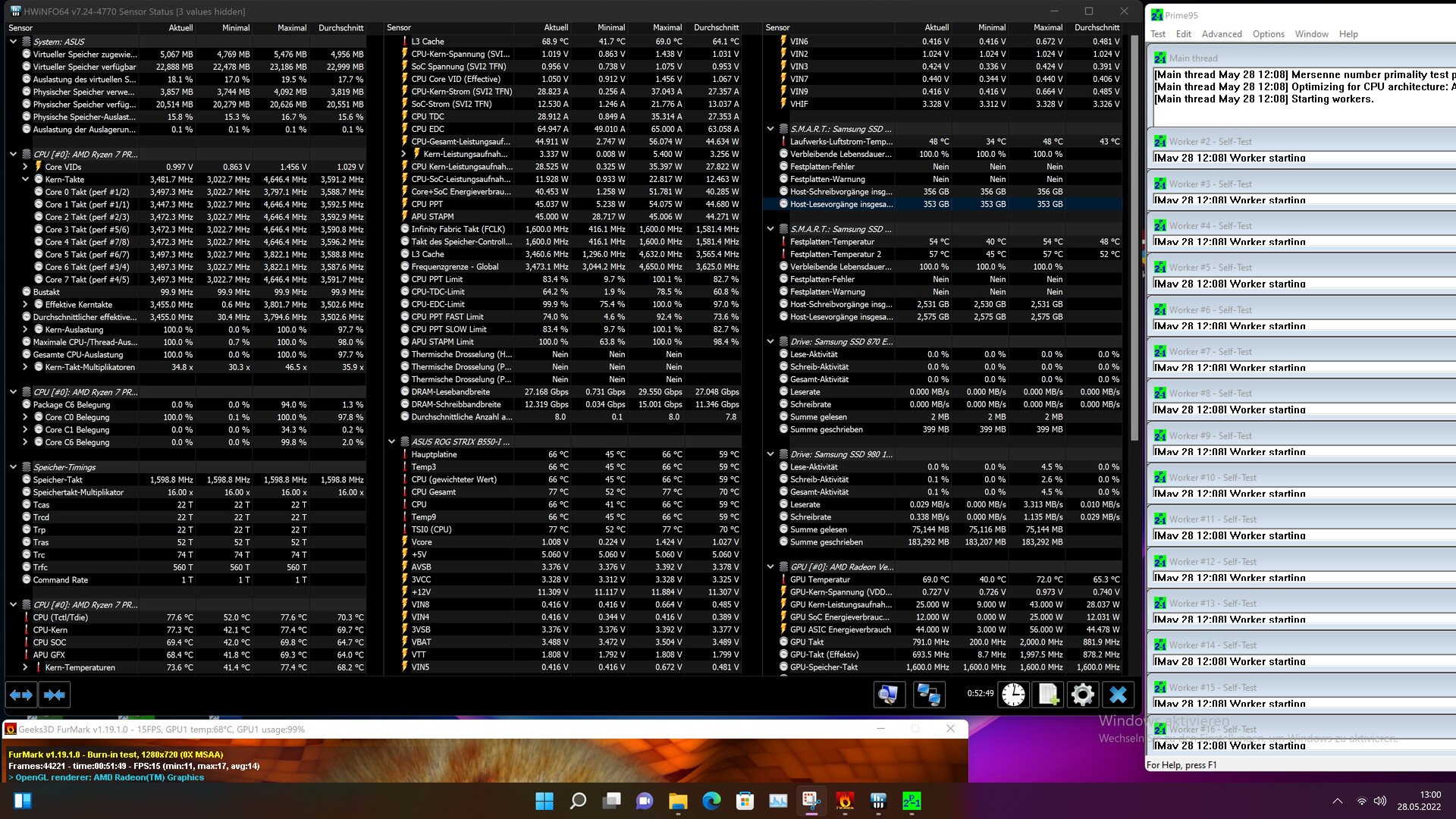Click the HWiNFO network computers icon
This screenshot has width=1456, height=819.
[x=928, y=695]
